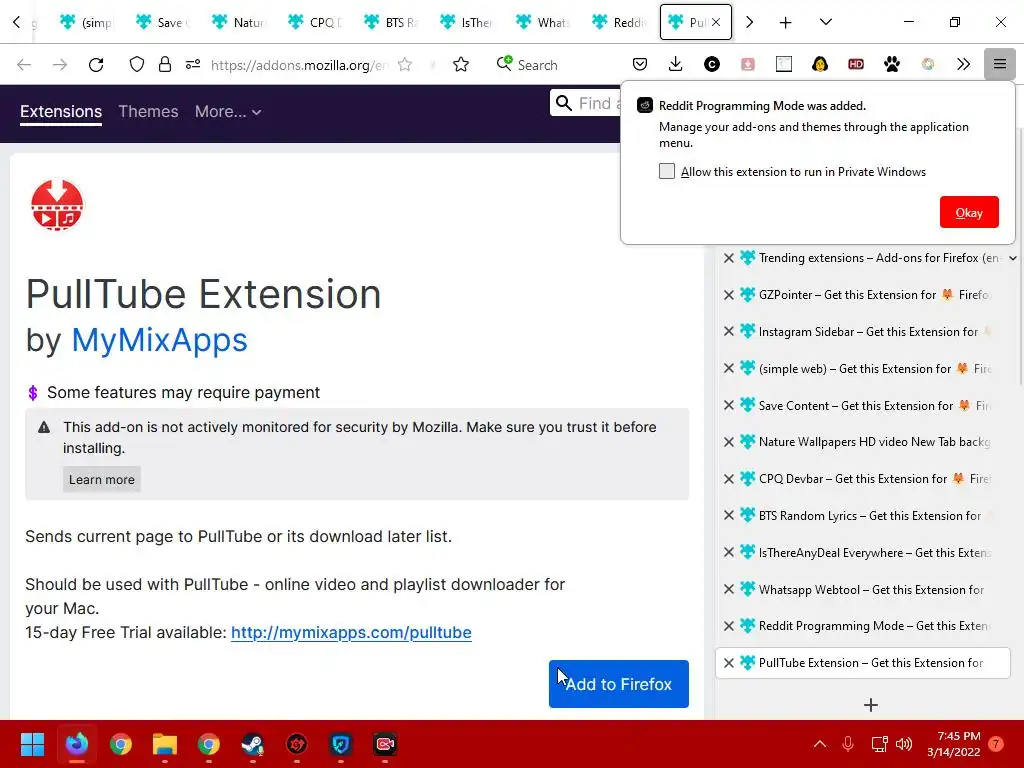Screen dimensions: 1024x768
Task: Click the round disc extension icon
Action: point(927,64)
